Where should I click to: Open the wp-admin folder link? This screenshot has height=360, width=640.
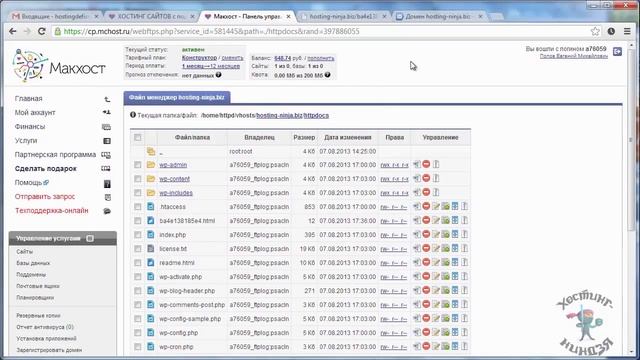click(173, 165)
